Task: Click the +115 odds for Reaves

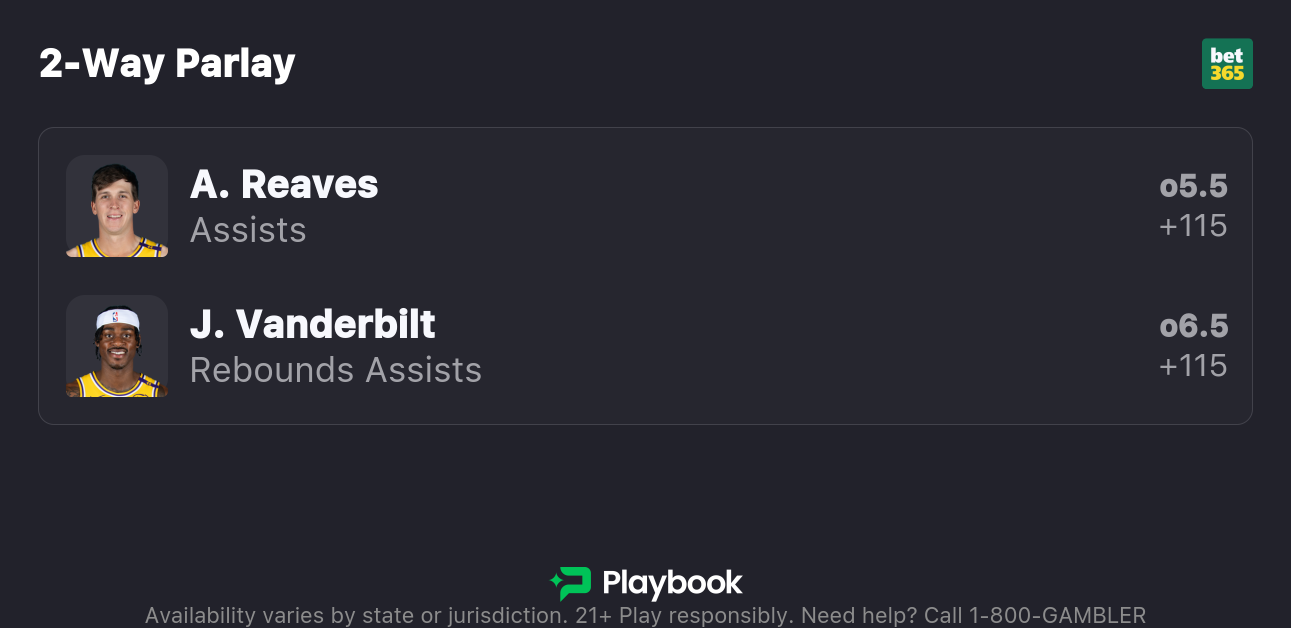Action: [1193, 227]
